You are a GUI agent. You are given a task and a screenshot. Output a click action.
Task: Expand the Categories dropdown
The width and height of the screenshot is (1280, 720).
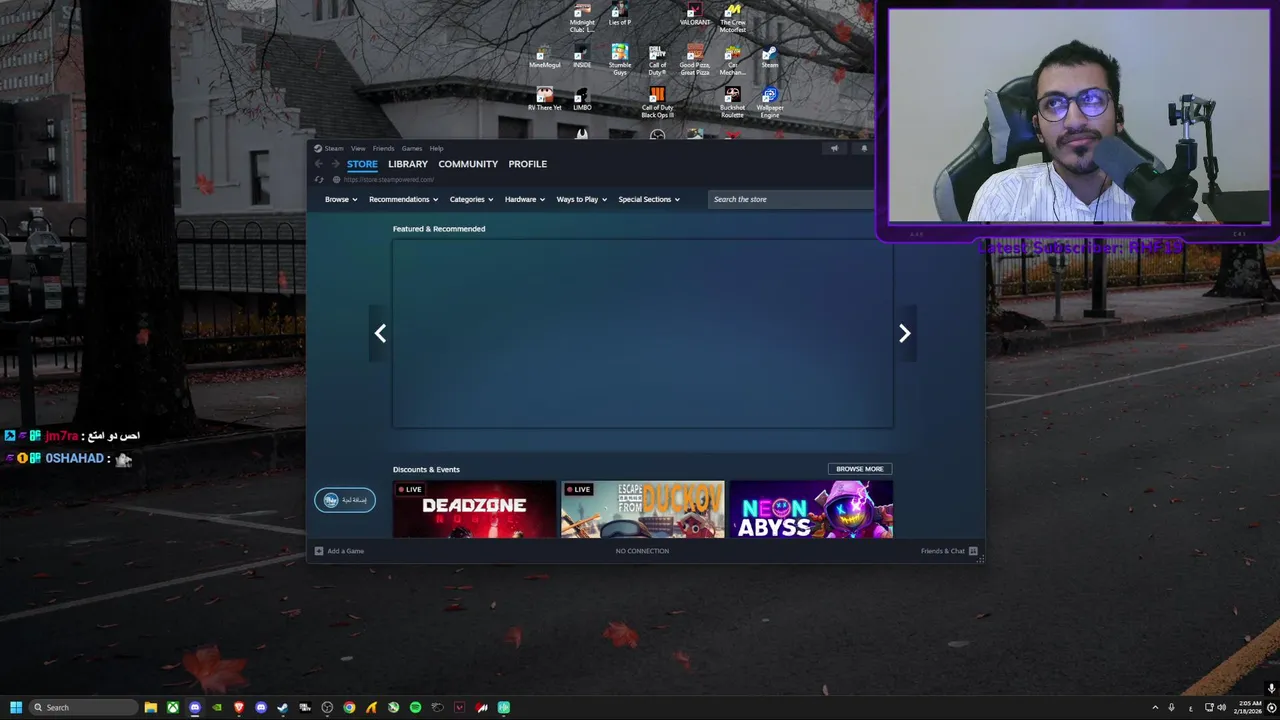(471, 199)
